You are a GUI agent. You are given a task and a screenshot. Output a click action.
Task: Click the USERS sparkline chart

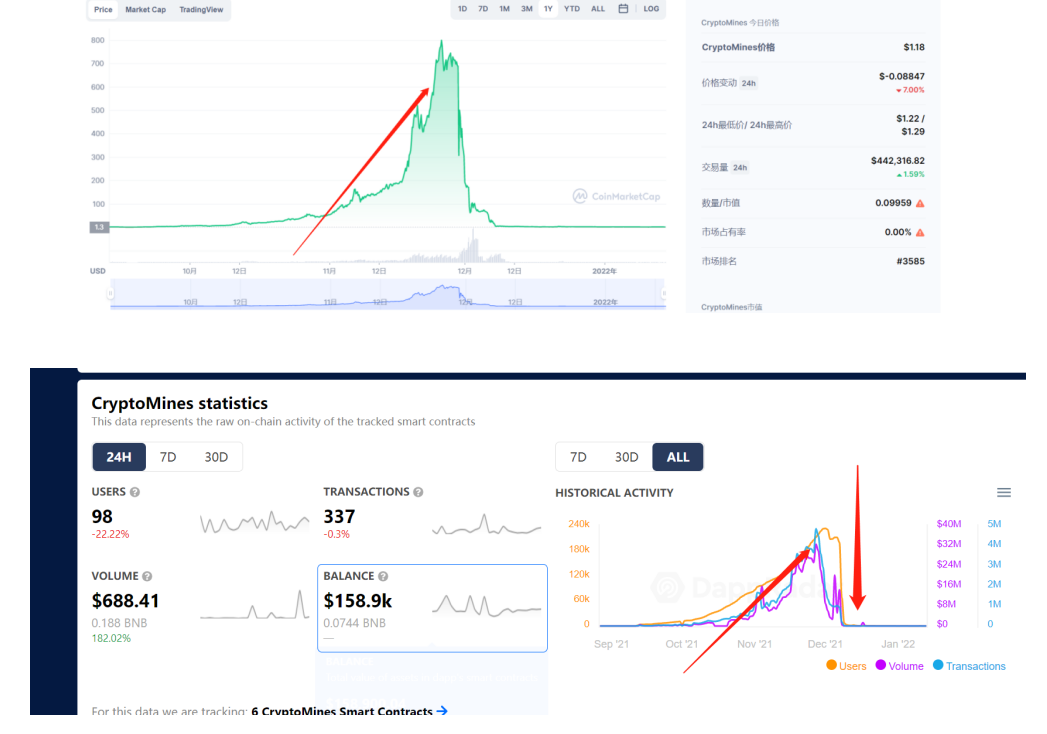(254, 522)
